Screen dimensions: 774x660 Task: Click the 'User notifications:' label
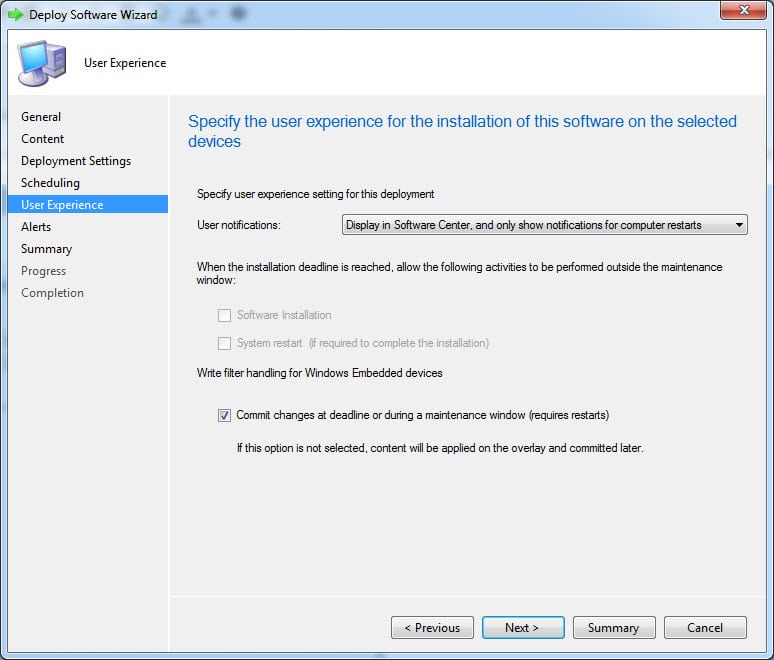pyautogui.click(x=239, y=225)
